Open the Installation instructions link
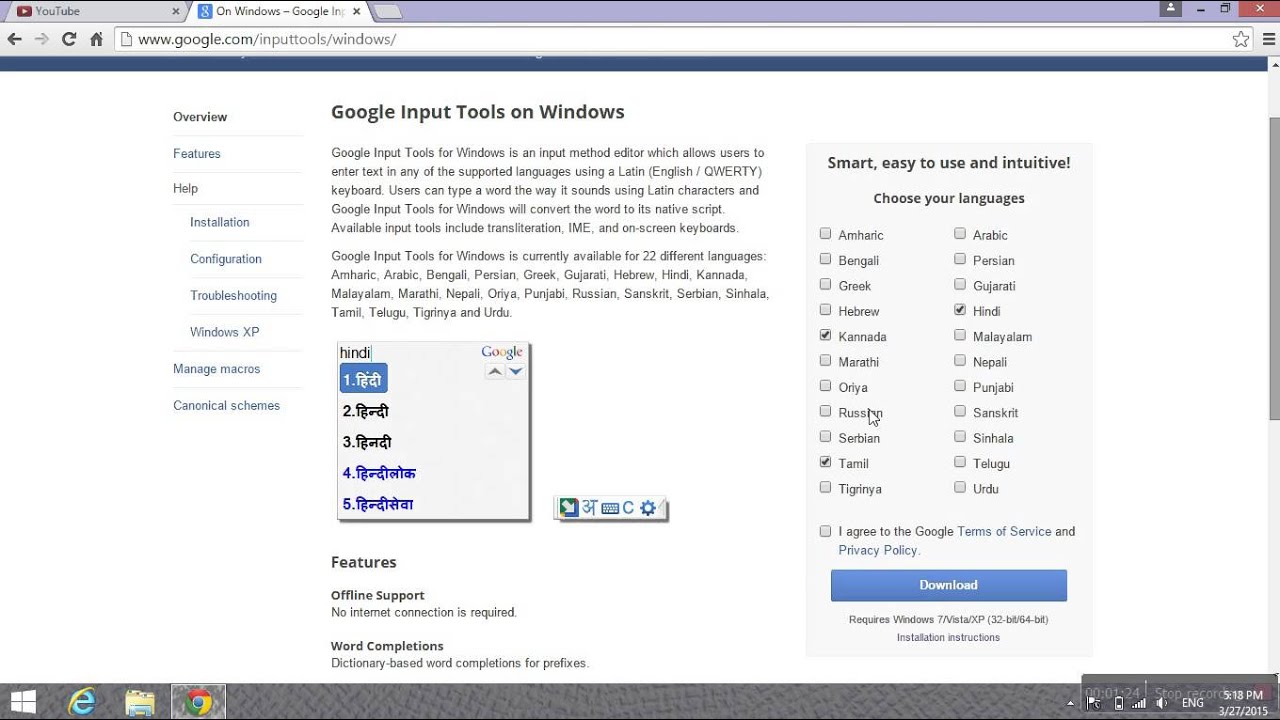 (948, 637)
